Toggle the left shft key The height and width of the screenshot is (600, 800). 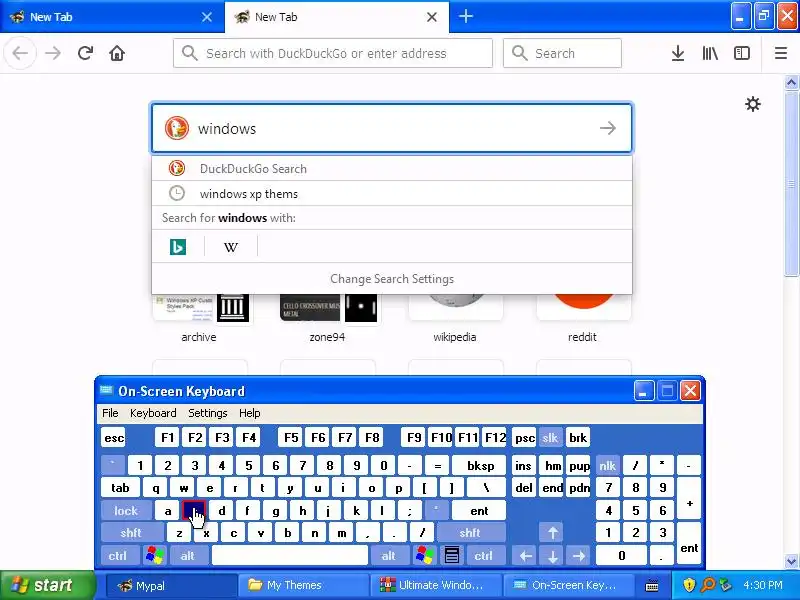131,533
